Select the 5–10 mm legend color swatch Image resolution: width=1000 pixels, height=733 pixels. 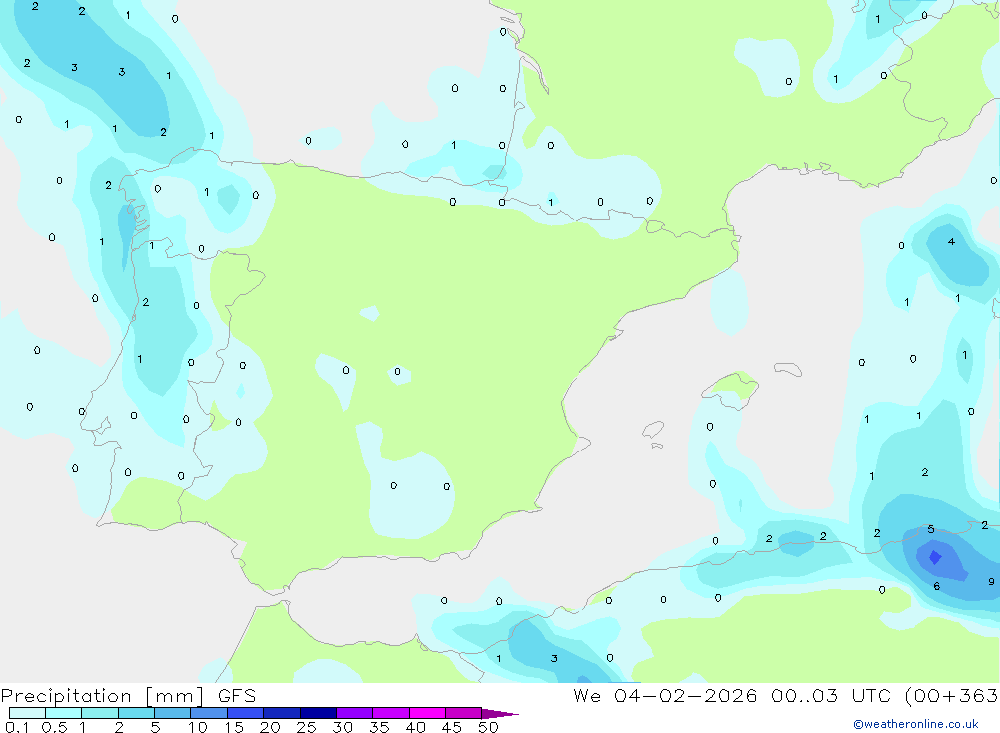point(173,713)
